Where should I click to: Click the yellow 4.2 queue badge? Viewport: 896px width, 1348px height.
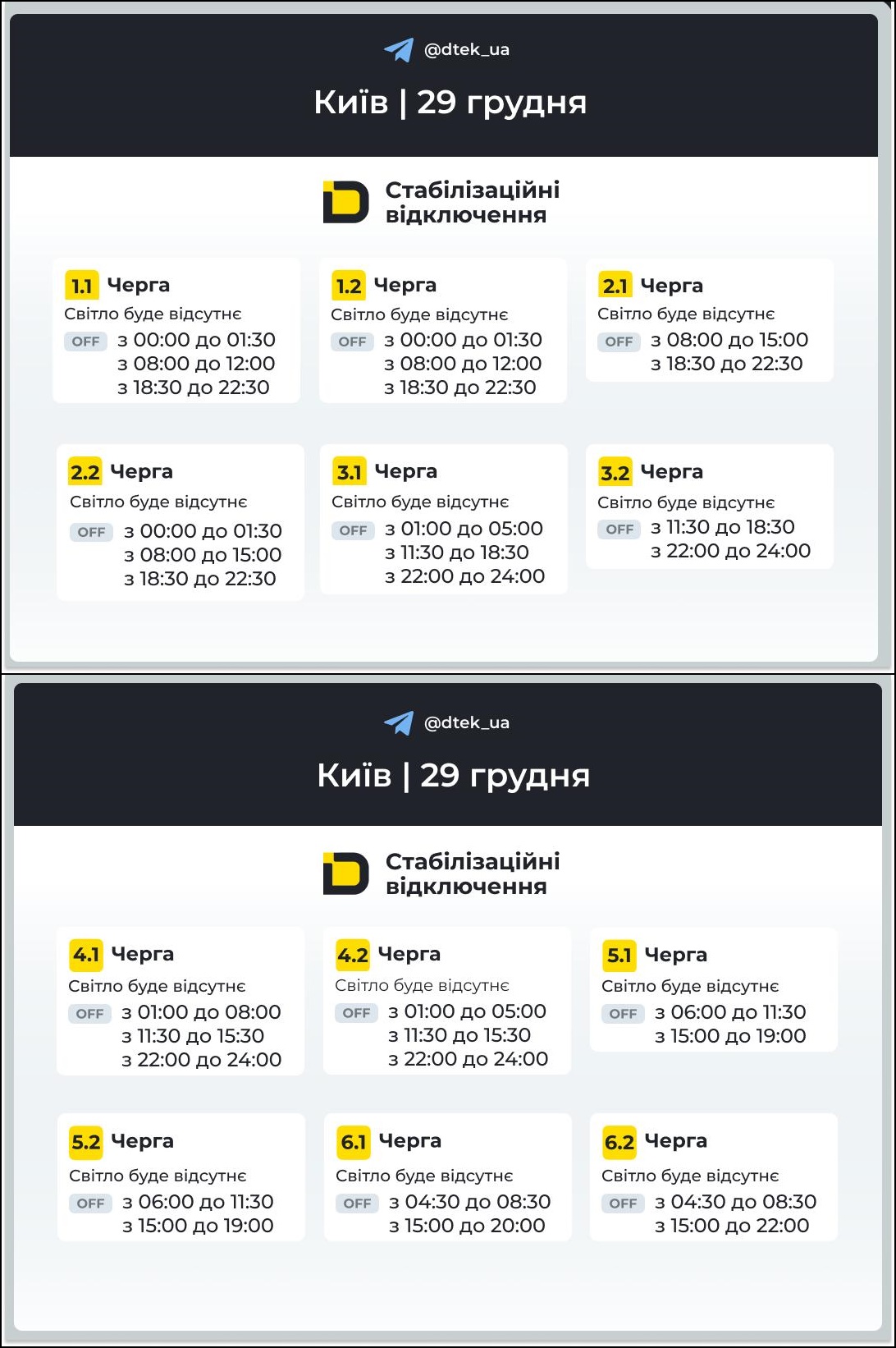pos(353,955)
